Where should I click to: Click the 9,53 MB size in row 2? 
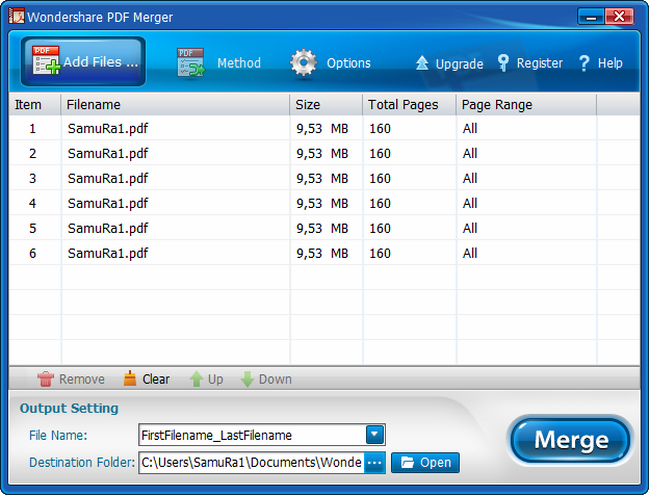pos(322,153)
